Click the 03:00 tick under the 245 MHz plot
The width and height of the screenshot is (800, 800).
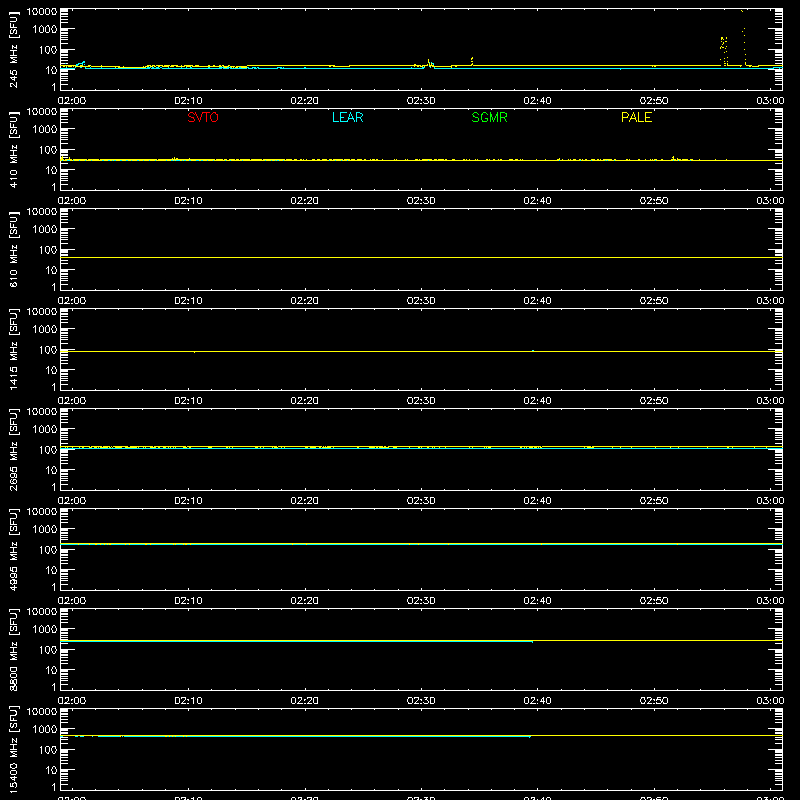pyautogui.click(x=770, y=101)
